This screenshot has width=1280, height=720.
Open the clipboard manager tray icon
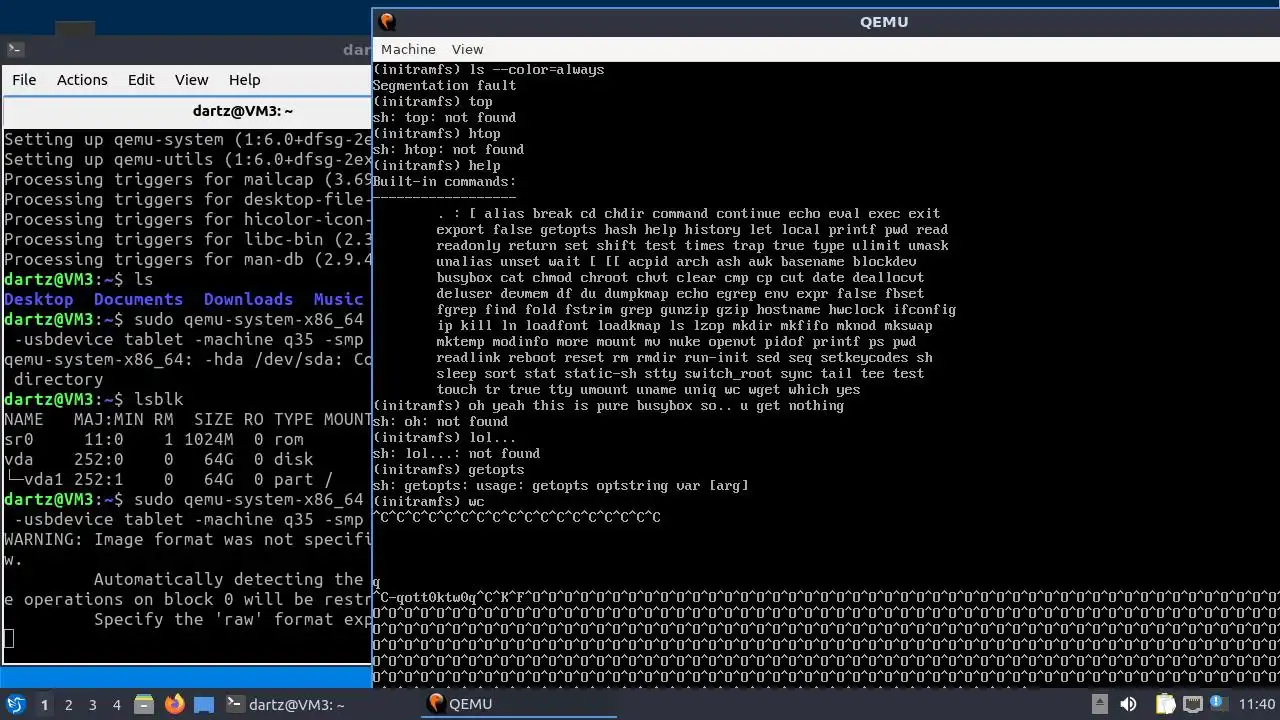(x=1165, y=704)
